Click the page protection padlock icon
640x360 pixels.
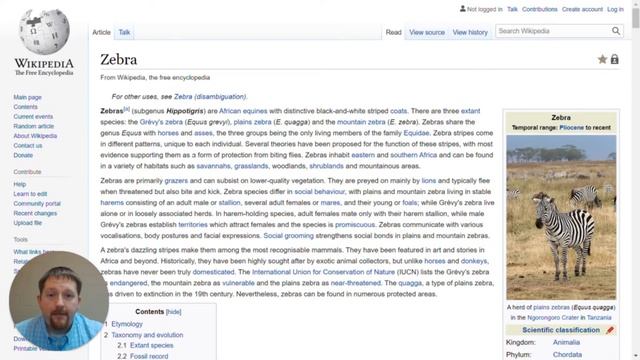[x=614, y=60]
